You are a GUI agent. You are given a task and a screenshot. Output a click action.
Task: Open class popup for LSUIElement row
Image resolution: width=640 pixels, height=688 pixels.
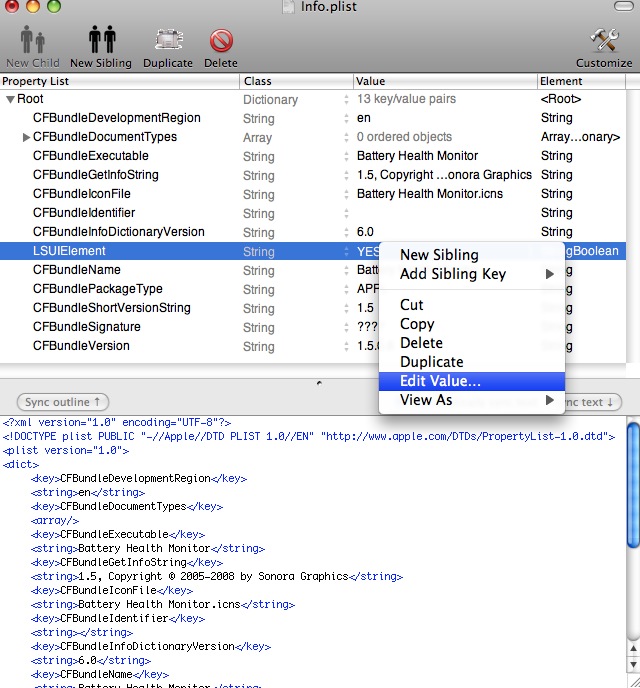tap(346, 251)
